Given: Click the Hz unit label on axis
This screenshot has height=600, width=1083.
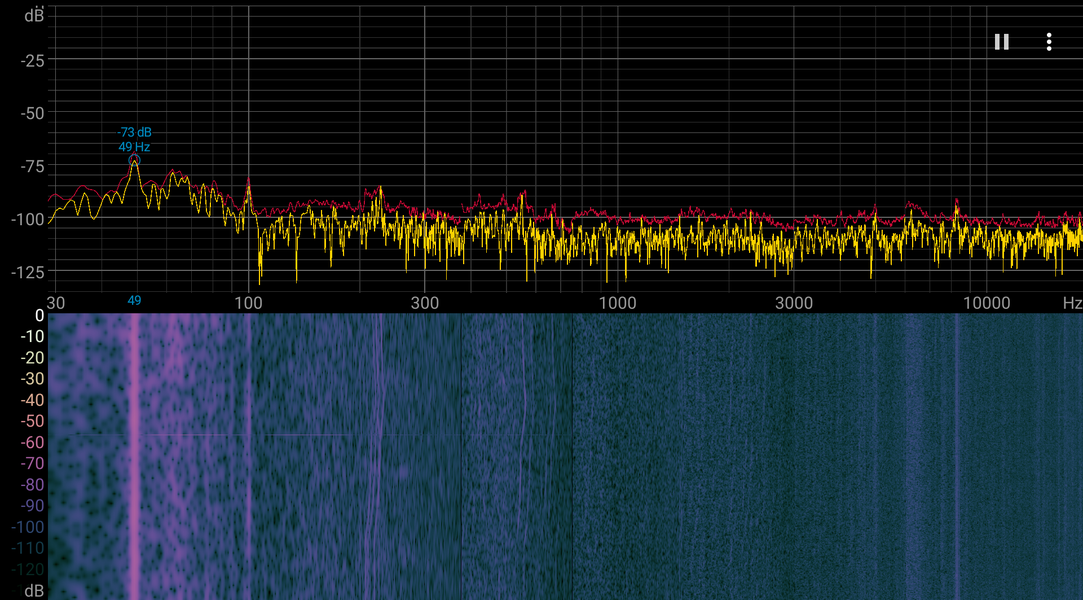Looking at the screenshot, I should click(1072, 302).
